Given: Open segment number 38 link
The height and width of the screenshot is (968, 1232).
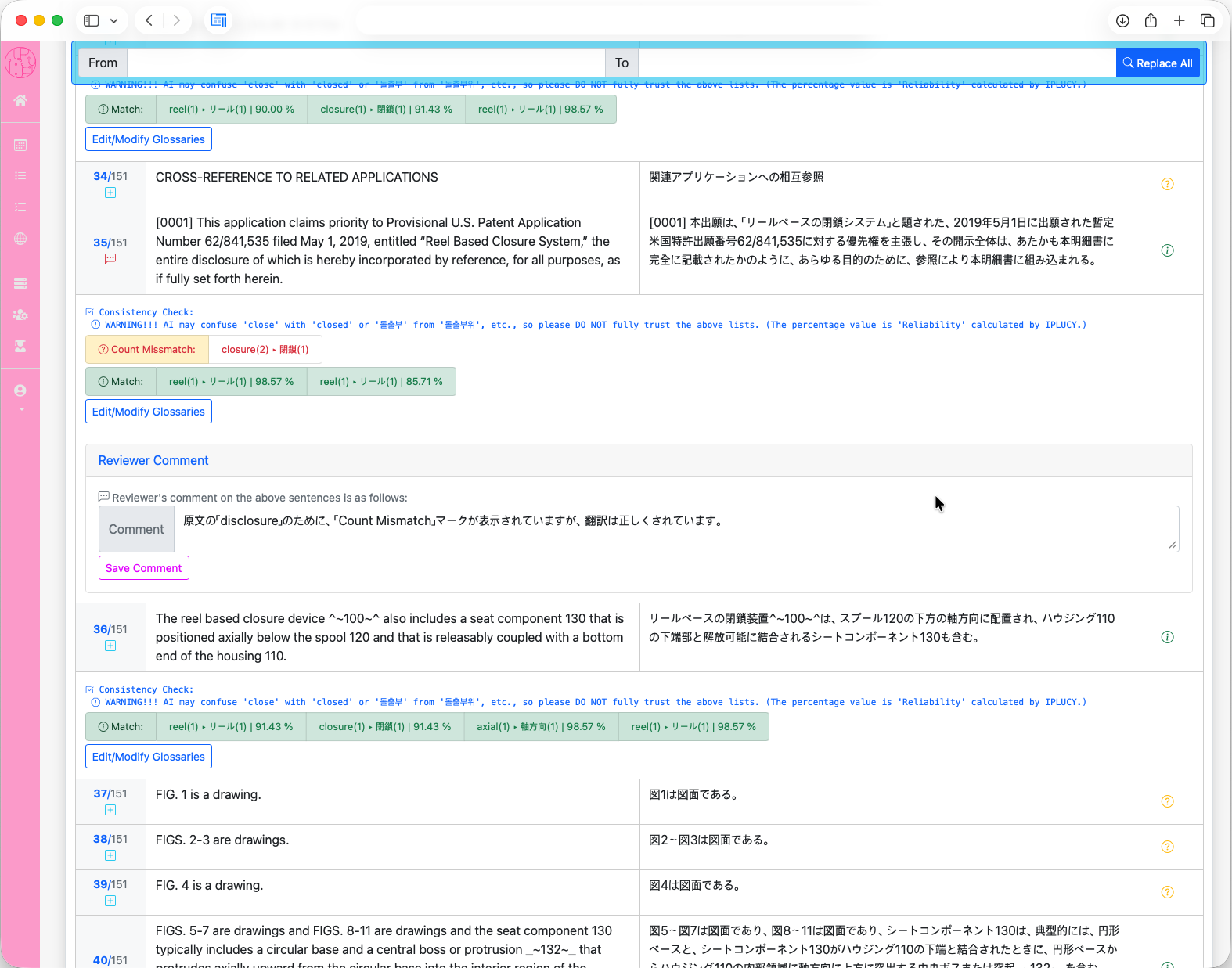Looking at the screenshot, I should pos(100,839).
